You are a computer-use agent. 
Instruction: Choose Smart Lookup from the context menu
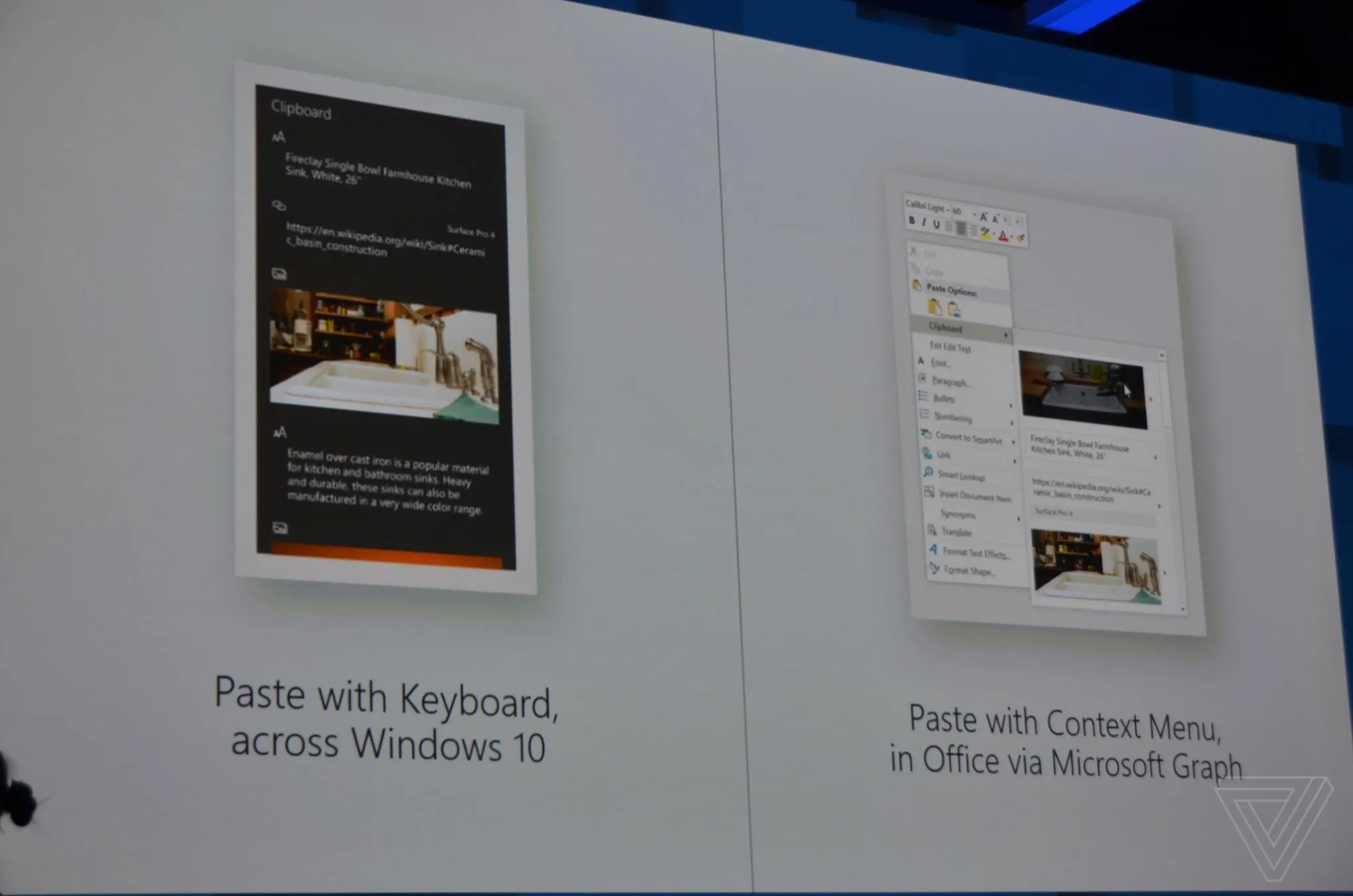(x=961, y=476)
